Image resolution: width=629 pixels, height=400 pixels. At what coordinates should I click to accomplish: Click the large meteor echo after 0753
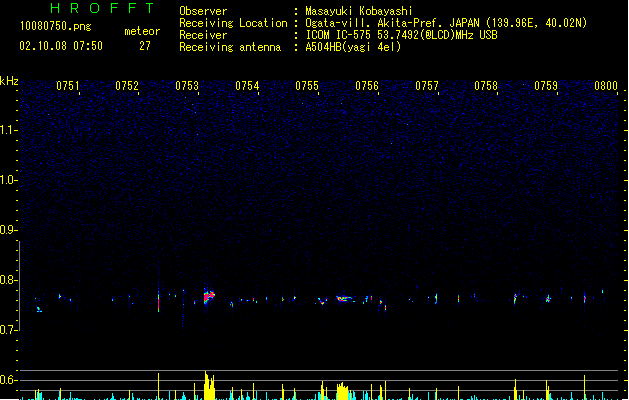click(x=209, y=296)
